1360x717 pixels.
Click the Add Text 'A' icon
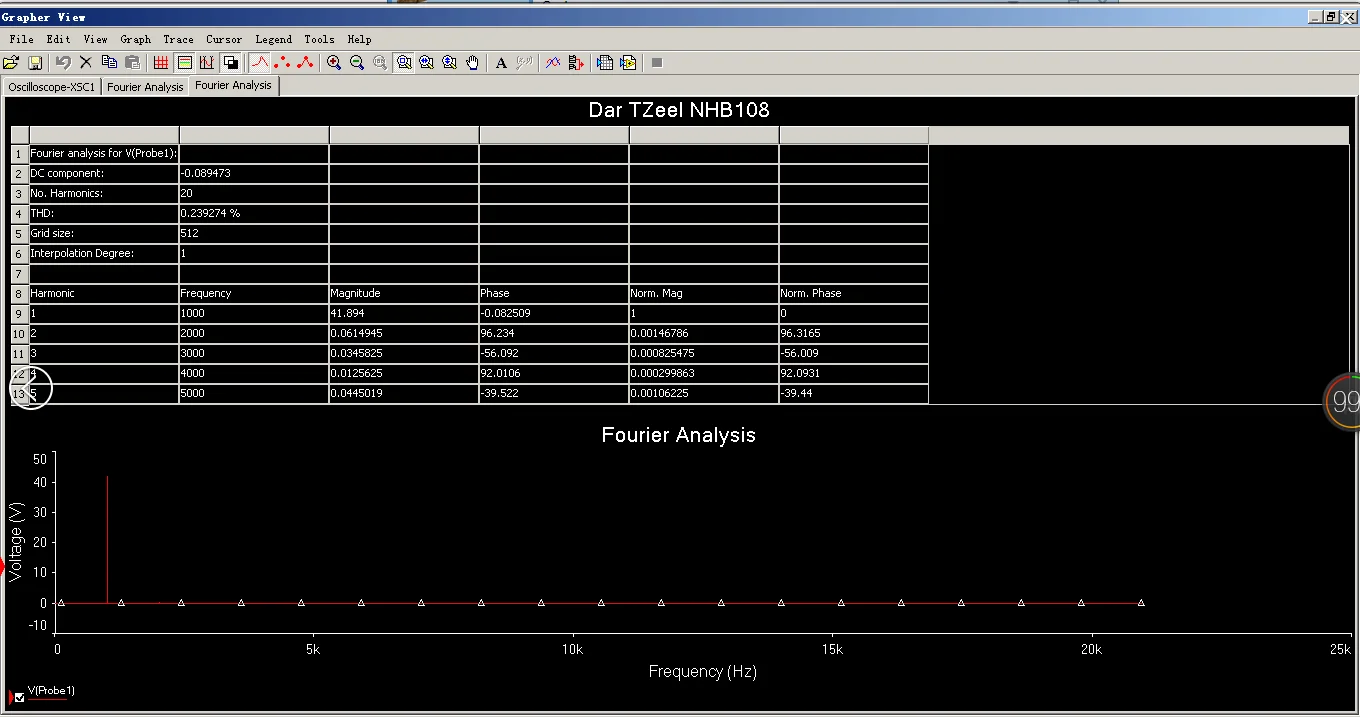[501, 62]
